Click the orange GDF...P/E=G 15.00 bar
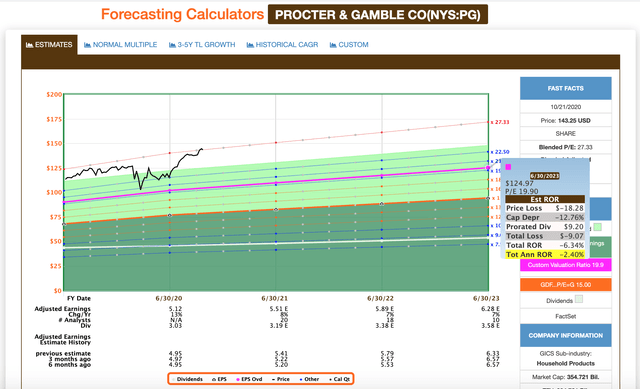Screen dimensions: 640x389 [565, 285]
